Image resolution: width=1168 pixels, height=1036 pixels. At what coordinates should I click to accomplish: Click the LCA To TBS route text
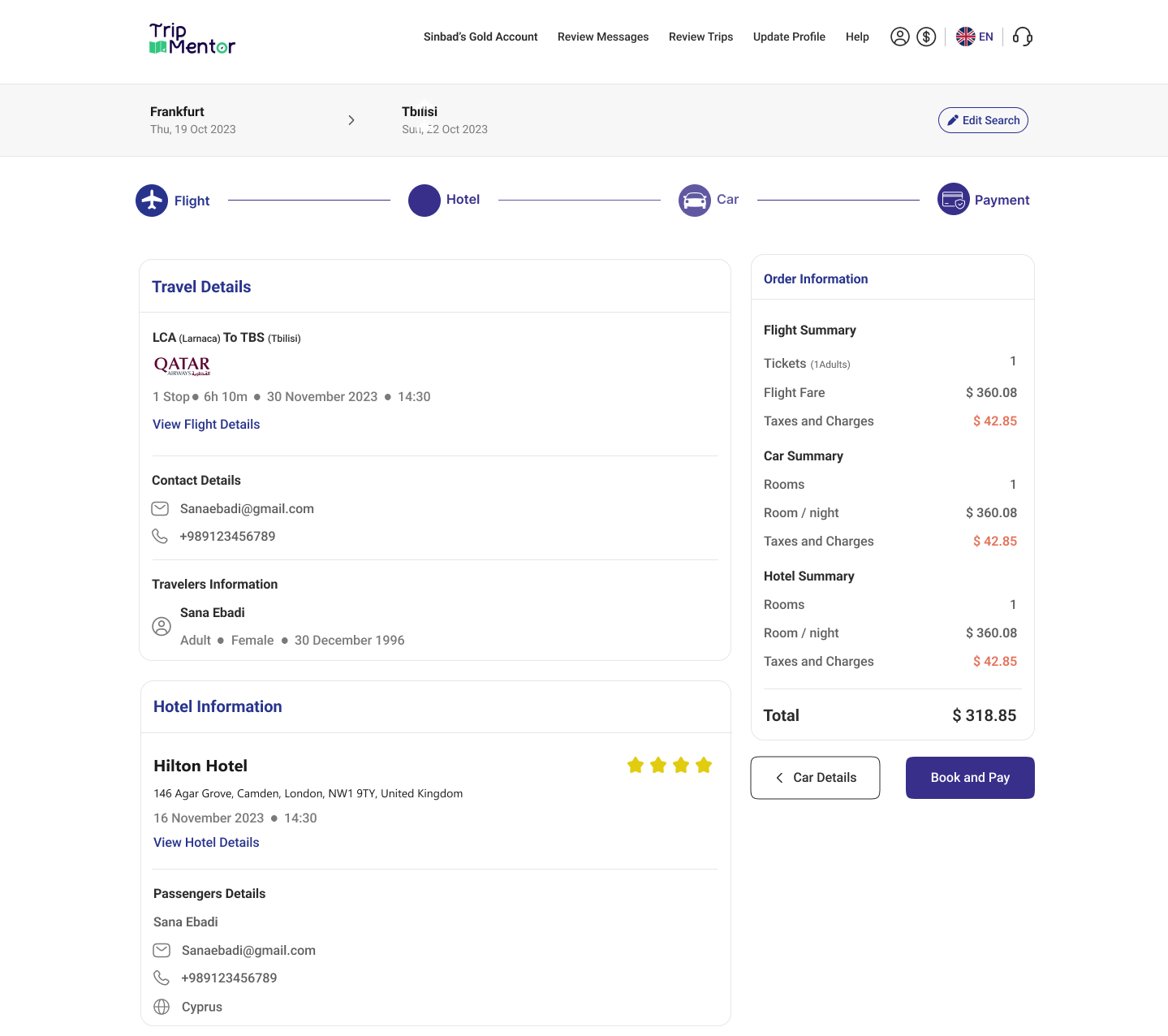click(x=226, y=338)
